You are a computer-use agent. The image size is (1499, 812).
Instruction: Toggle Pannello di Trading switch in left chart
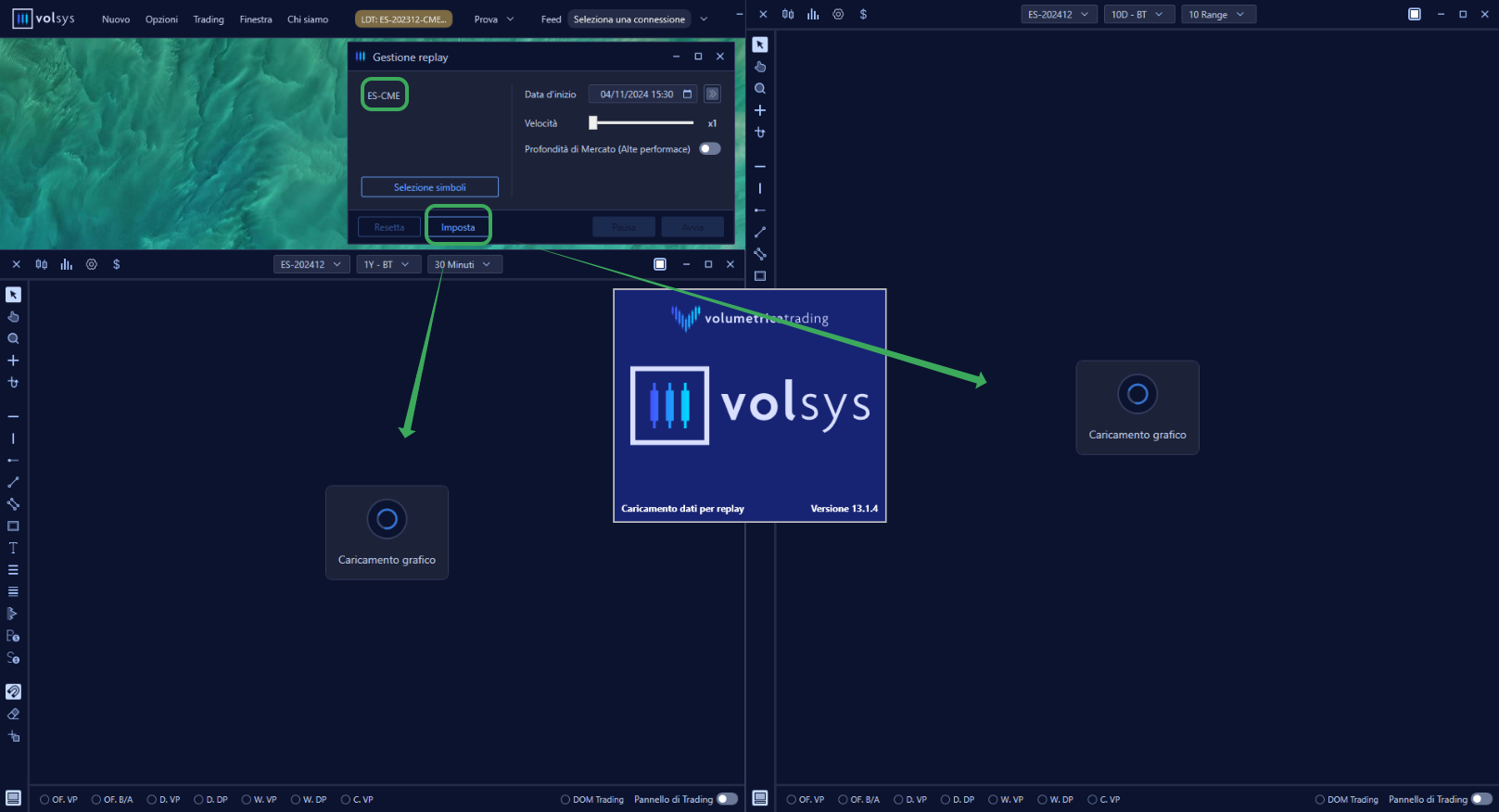pyautogui.click(x=728, y=799)
